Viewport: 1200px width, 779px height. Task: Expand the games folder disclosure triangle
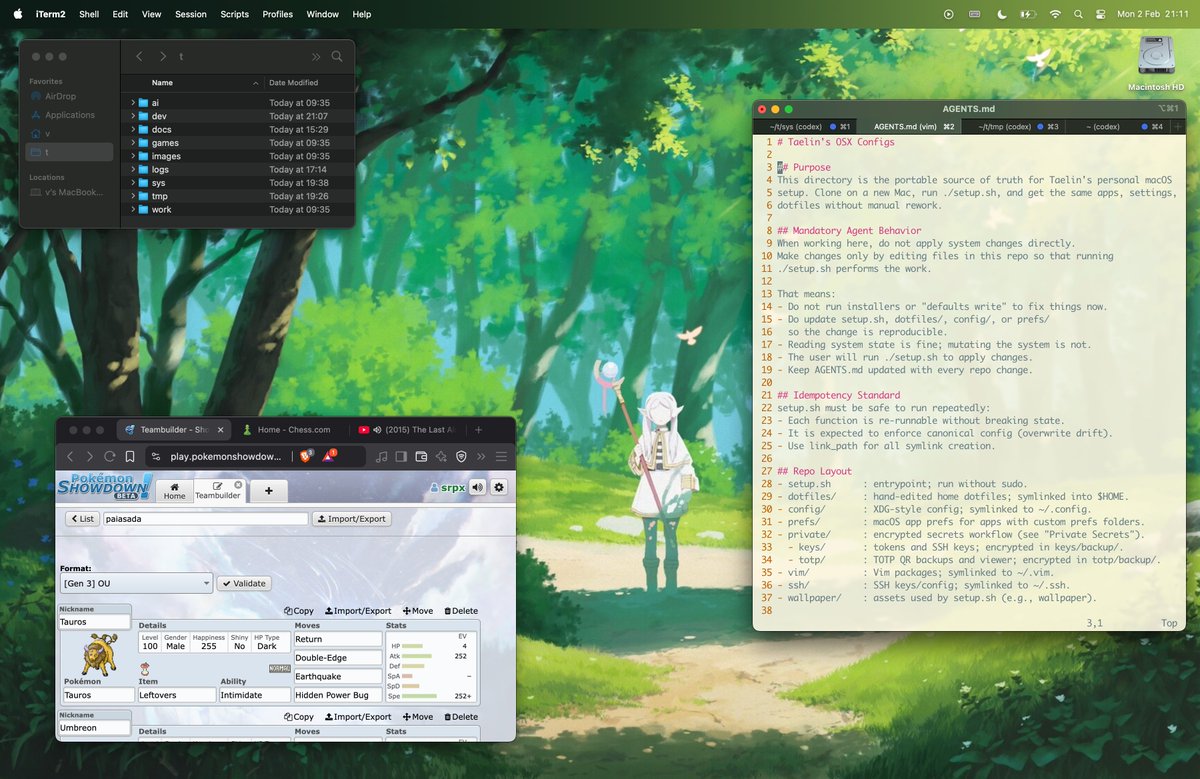point(133,143)
